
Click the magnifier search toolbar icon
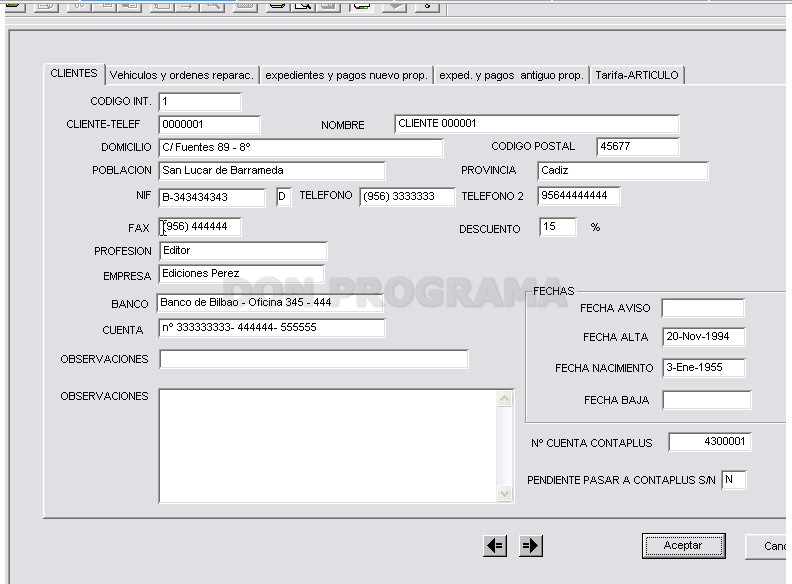pos(212,6)
